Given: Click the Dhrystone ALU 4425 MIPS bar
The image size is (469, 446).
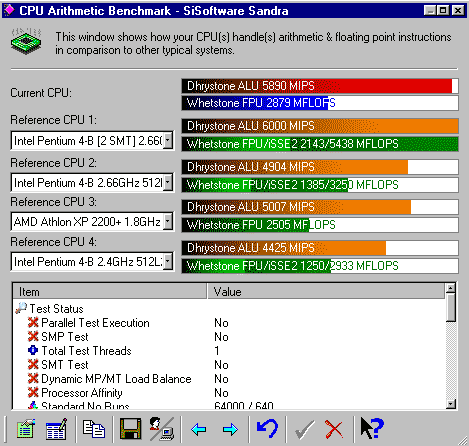Looking at the screenshot, I should tap(320, 248).
